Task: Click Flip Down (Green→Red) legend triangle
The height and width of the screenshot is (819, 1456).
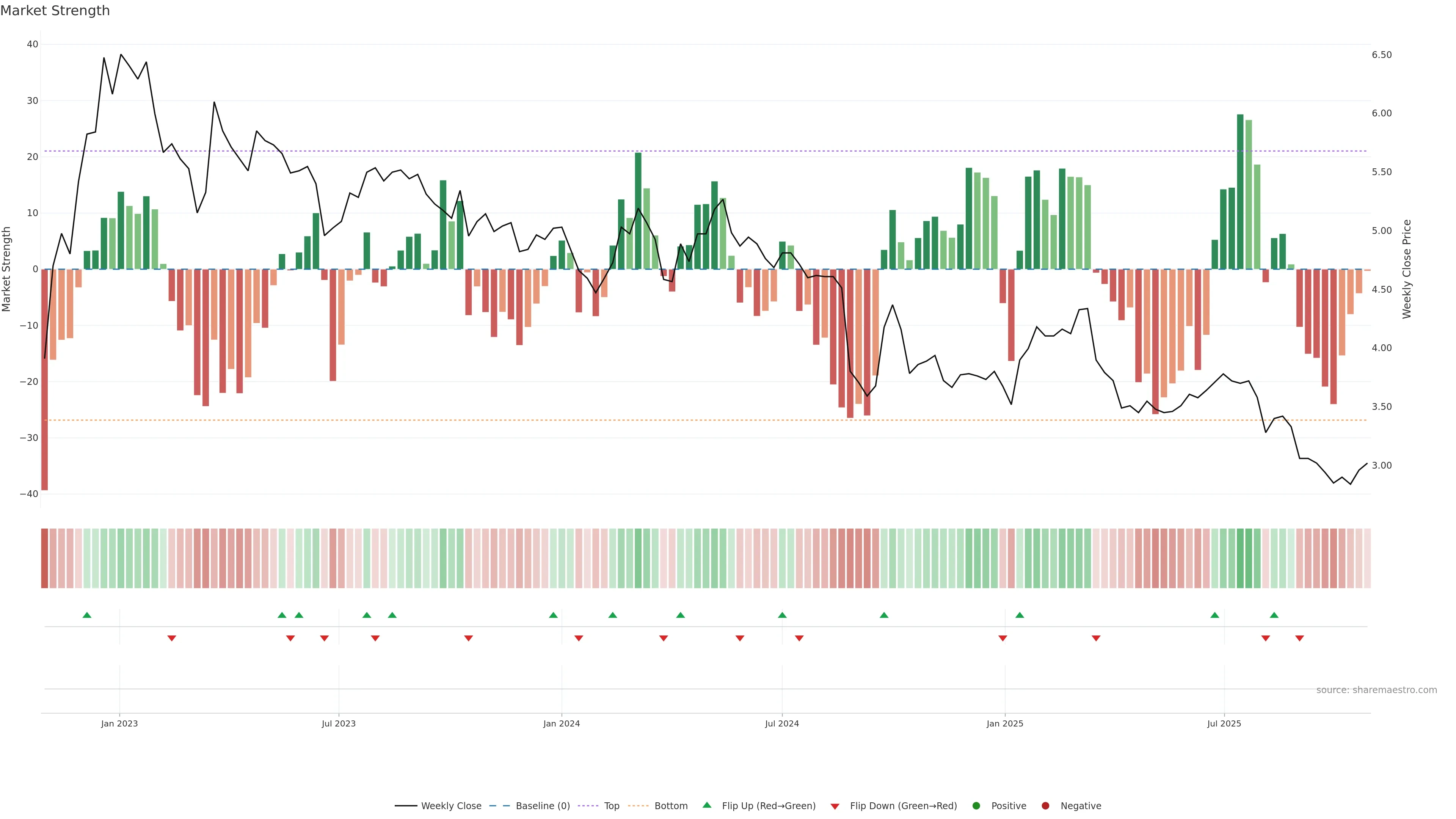Action: [835, 806]
